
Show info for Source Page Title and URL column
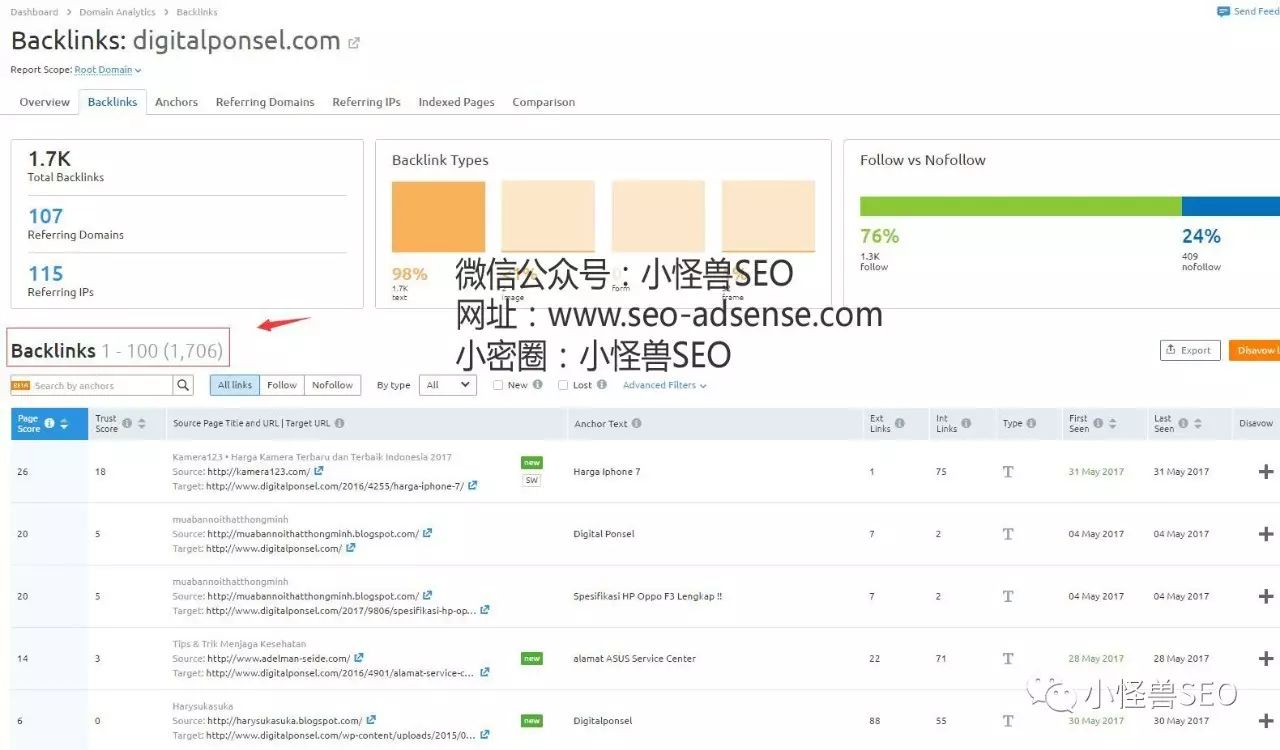tap(340, 423)
